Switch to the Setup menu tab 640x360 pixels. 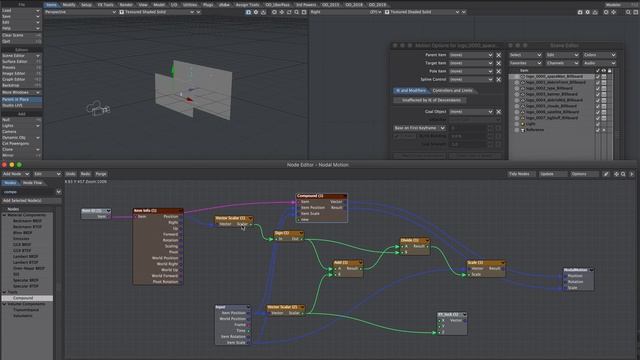click(x=86, y=5)
